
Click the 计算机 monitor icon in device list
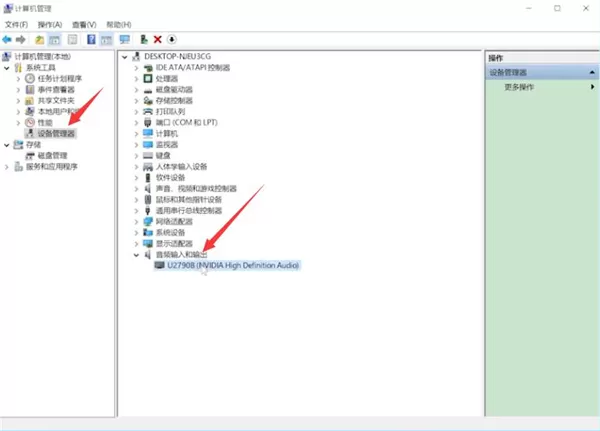click(x=148, y=133)
